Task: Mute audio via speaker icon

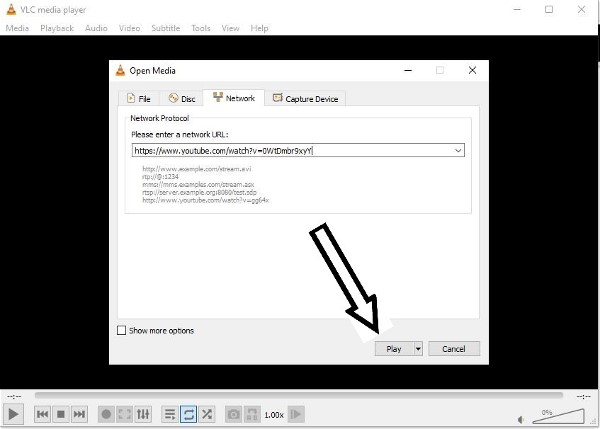Action: (x=521, y=420)
